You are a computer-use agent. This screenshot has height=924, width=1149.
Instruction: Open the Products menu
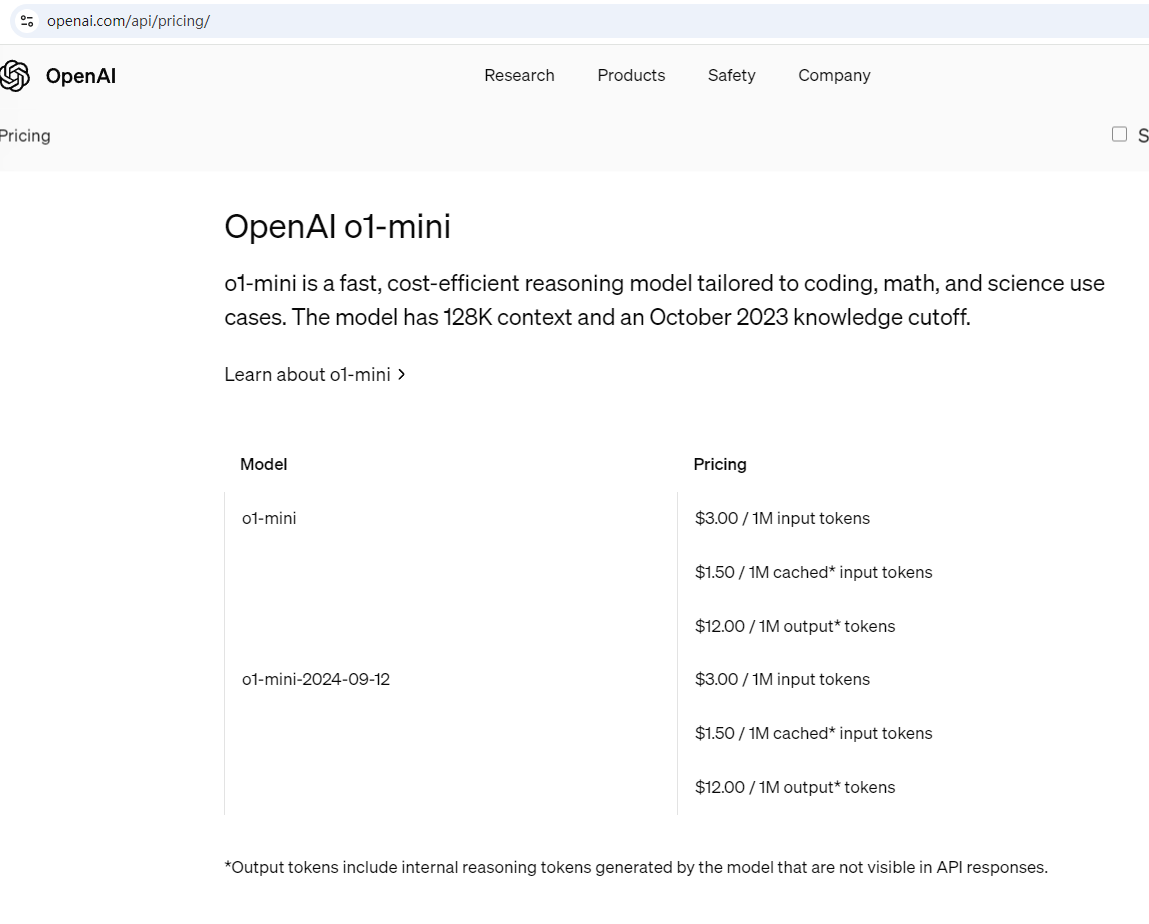click(631, 75)
